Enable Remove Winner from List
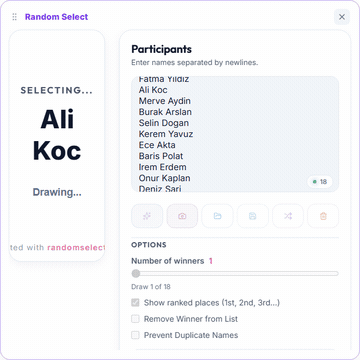This screenshot has width=360, height=360. (135, 319)
